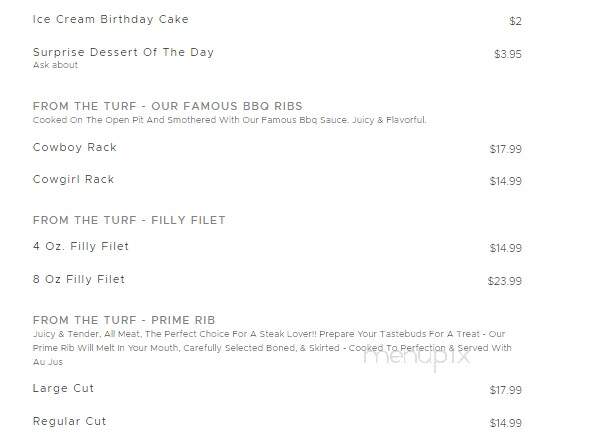This screenshot has width=596, height=439.
Task: Pick the 4 Oz. Filly Filet
Action: click(x=81, y=247)
